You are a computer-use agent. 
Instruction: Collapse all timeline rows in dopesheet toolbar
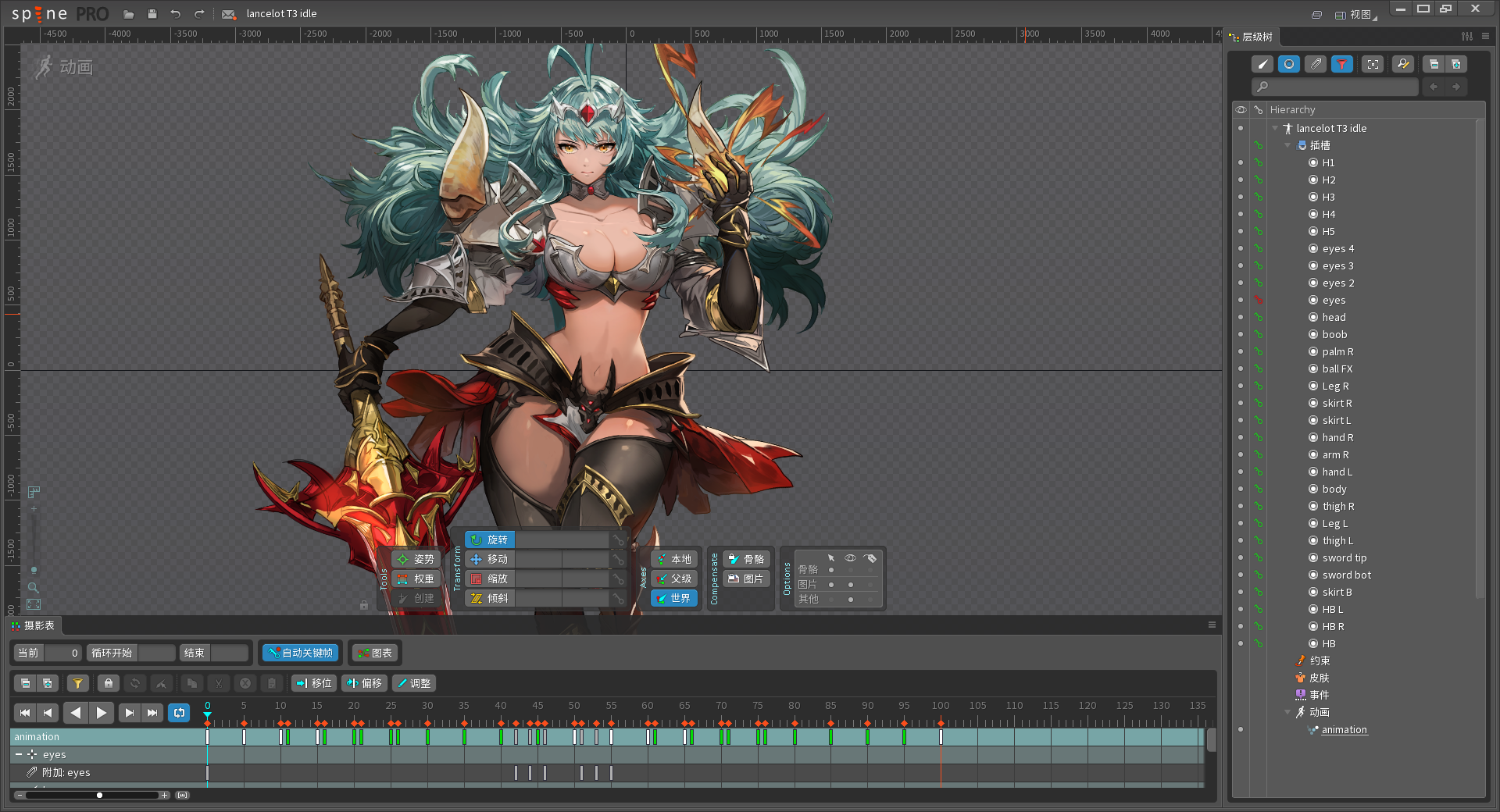pos(26,683)
